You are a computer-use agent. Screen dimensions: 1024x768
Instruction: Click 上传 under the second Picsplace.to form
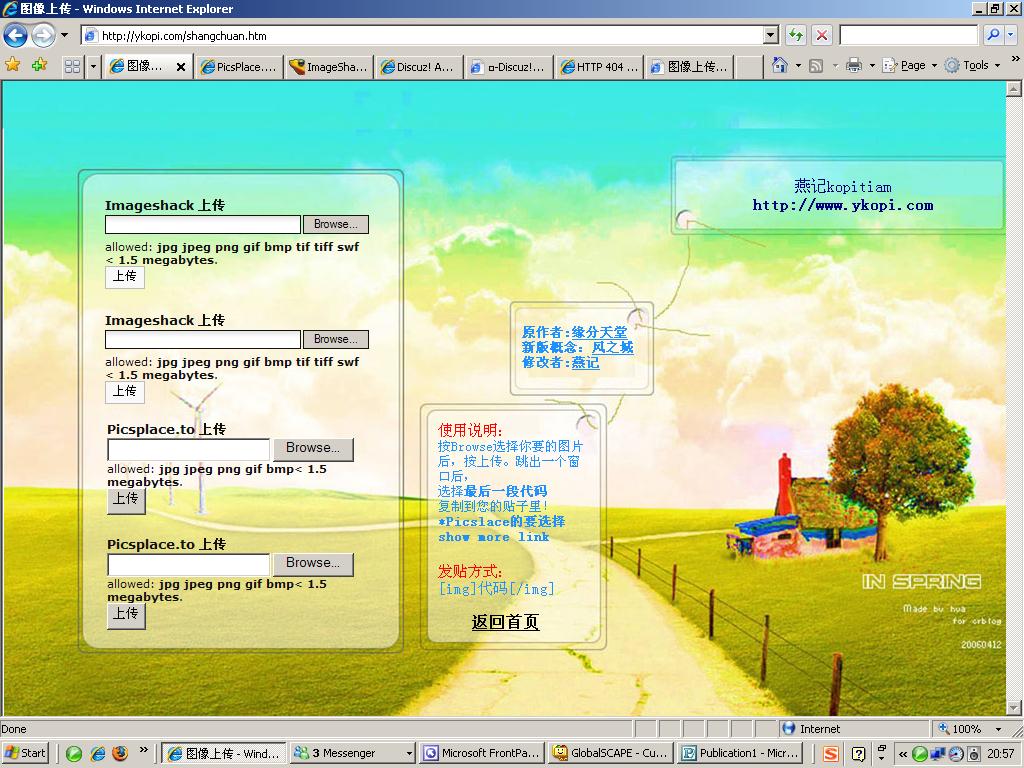[126, 615]
